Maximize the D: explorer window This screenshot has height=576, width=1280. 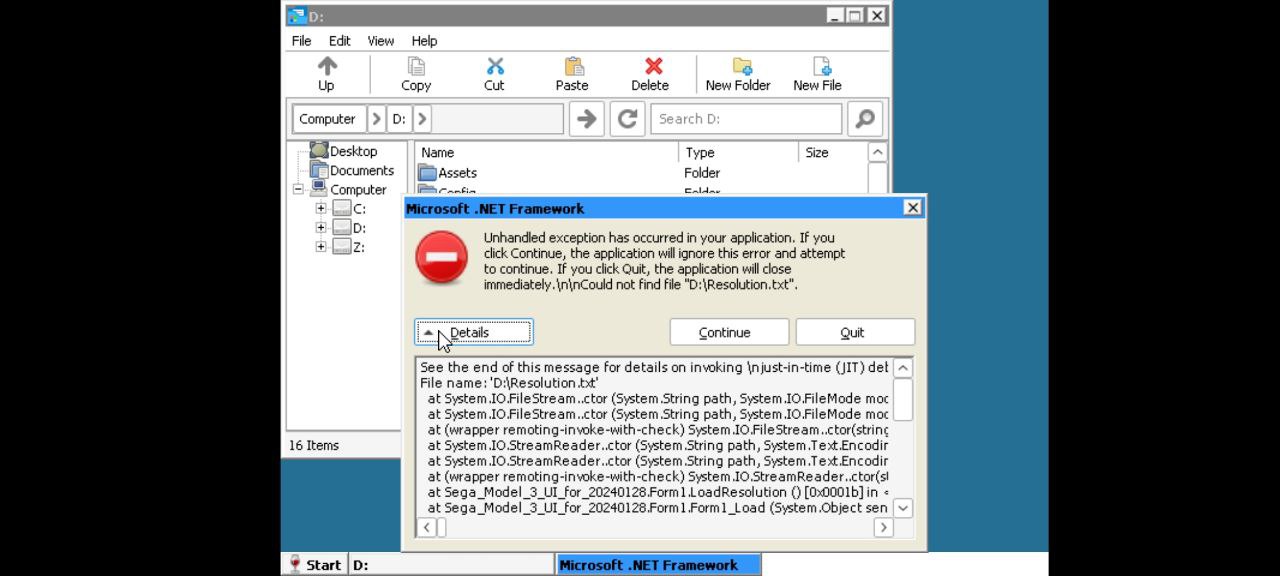tap(855, 15)
